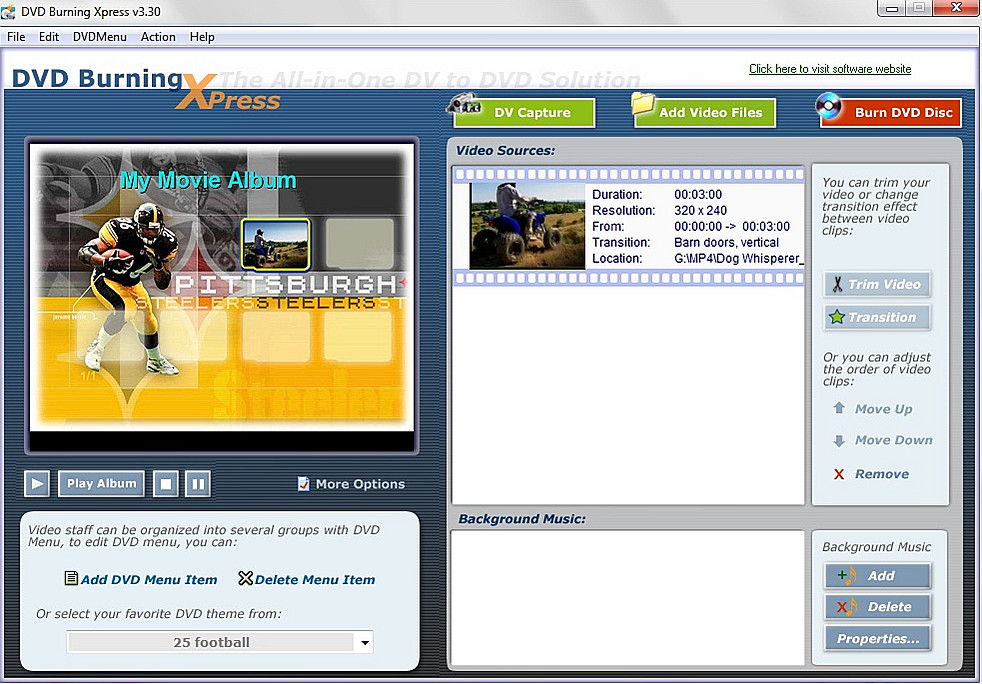Click the disc icon beside Burn DVD Disc
This screenshot has width=982, height=684.
(x=829, y=106)
